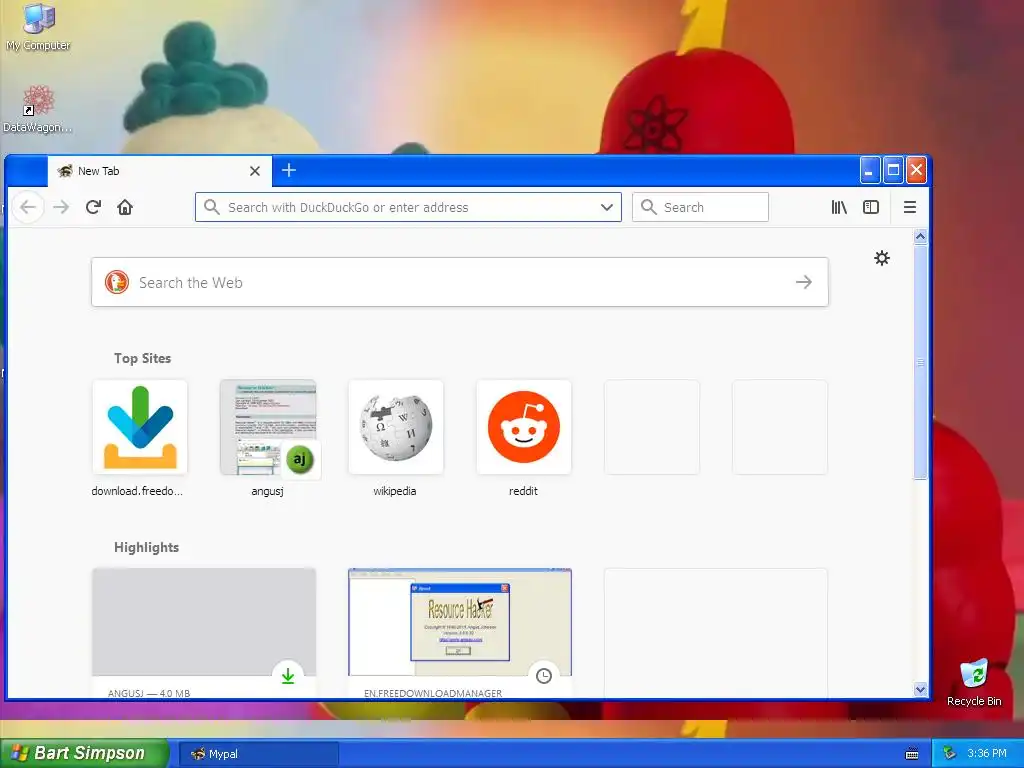Open the My Computer desktop icon

point(38,27)
